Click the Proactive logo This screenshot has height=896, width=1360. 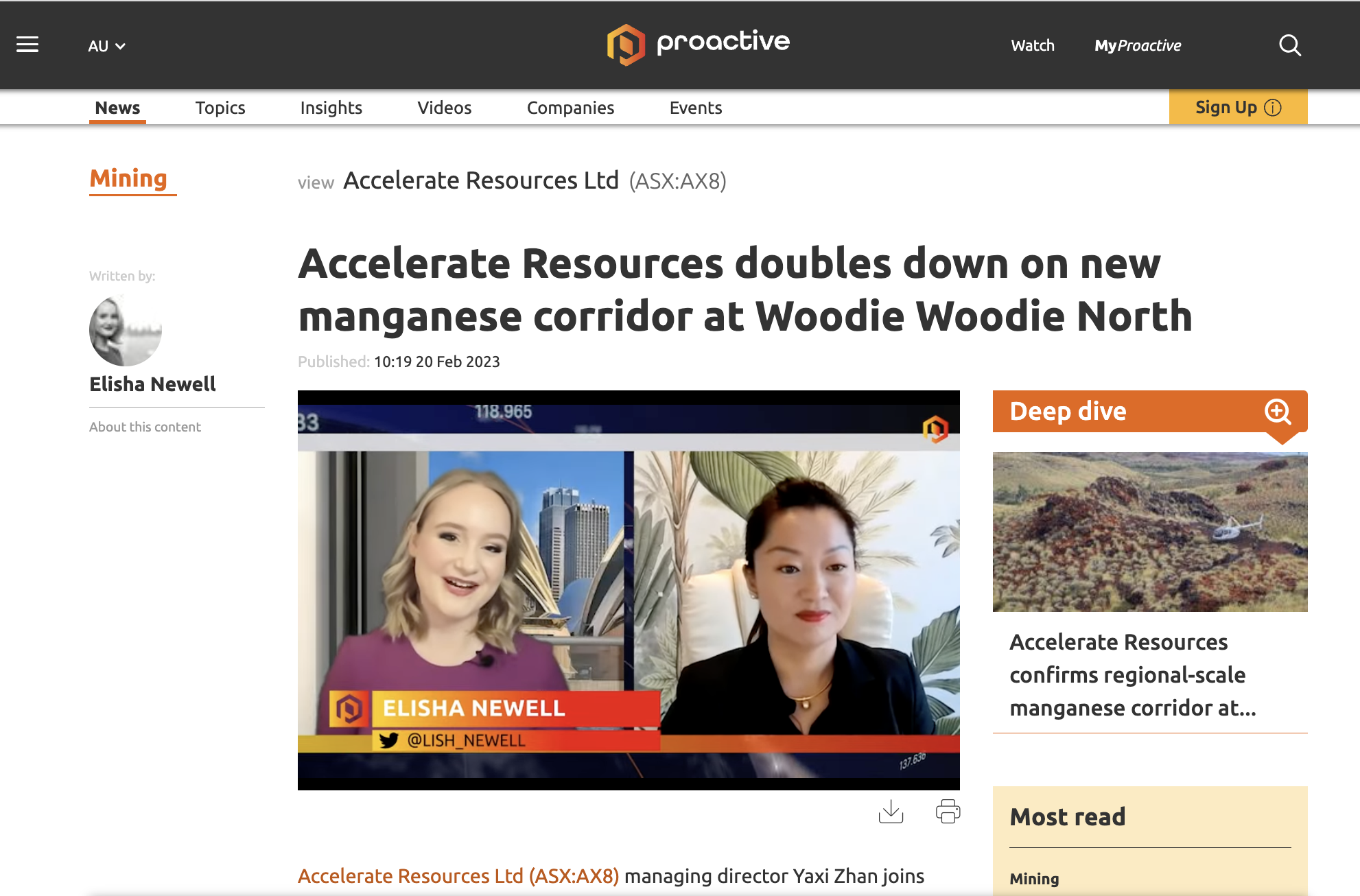698,45
